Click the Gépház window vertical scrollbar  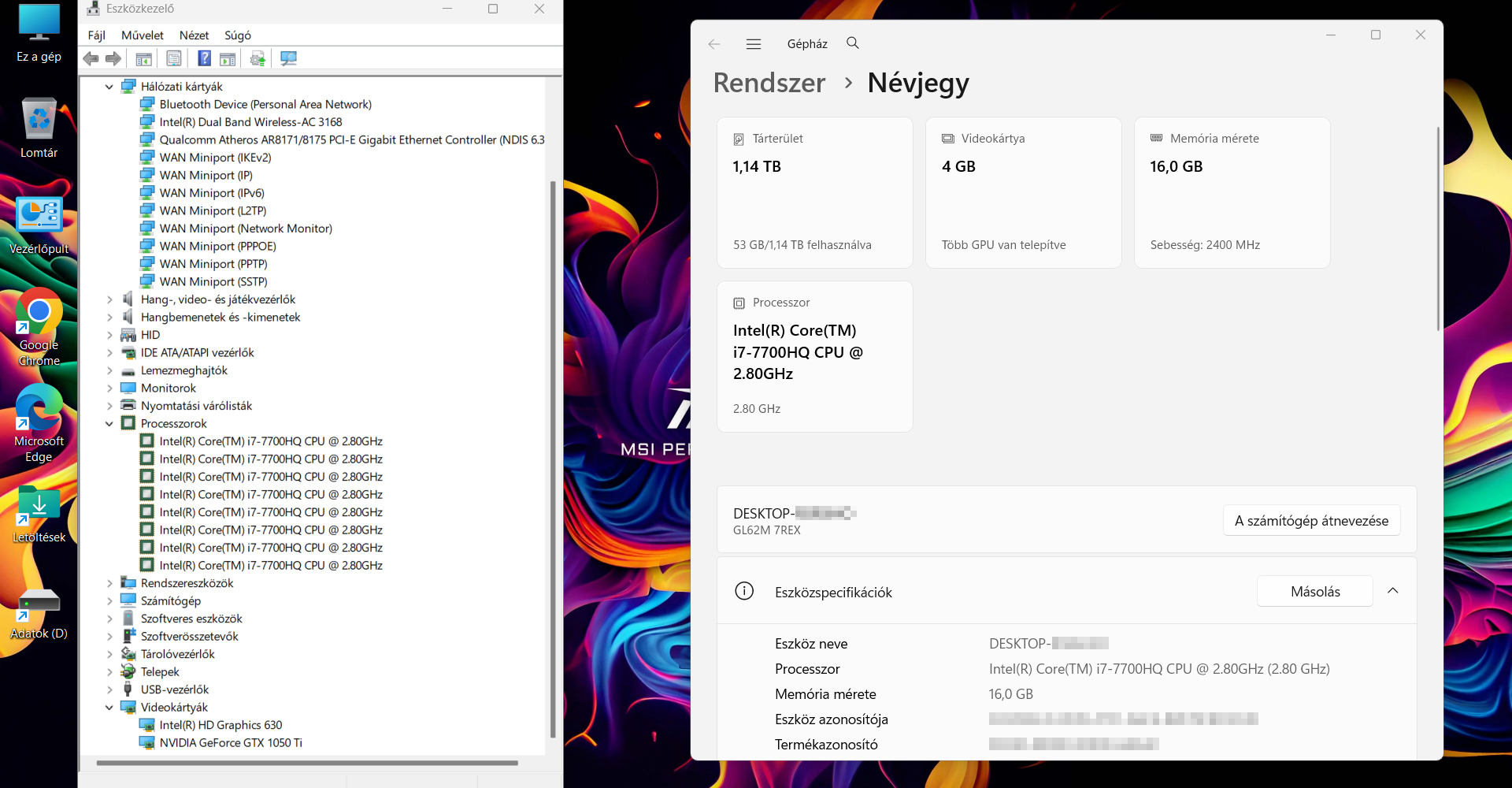coord(1438,229)
